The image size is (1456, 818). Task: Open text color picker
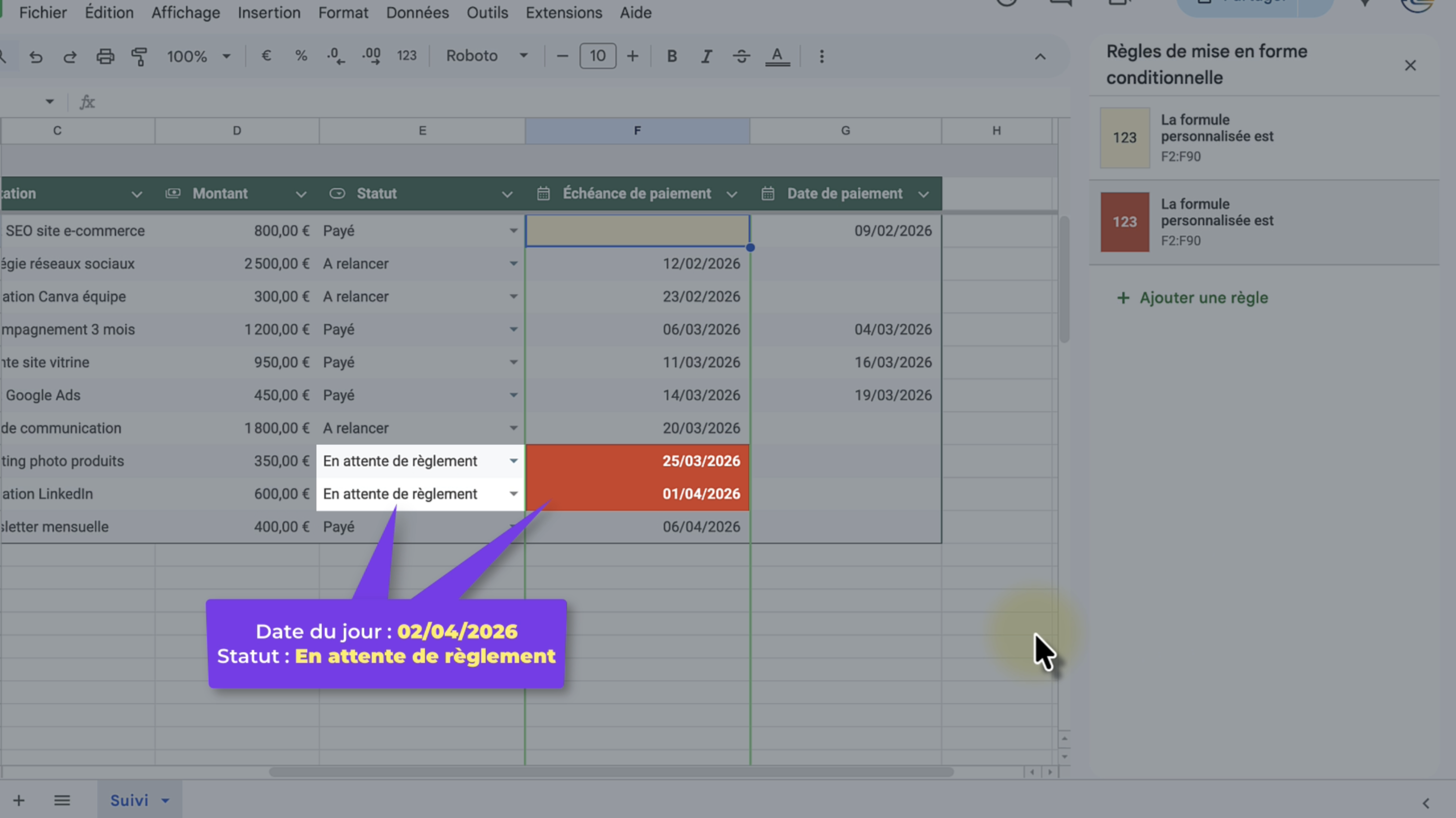point(777,56)
